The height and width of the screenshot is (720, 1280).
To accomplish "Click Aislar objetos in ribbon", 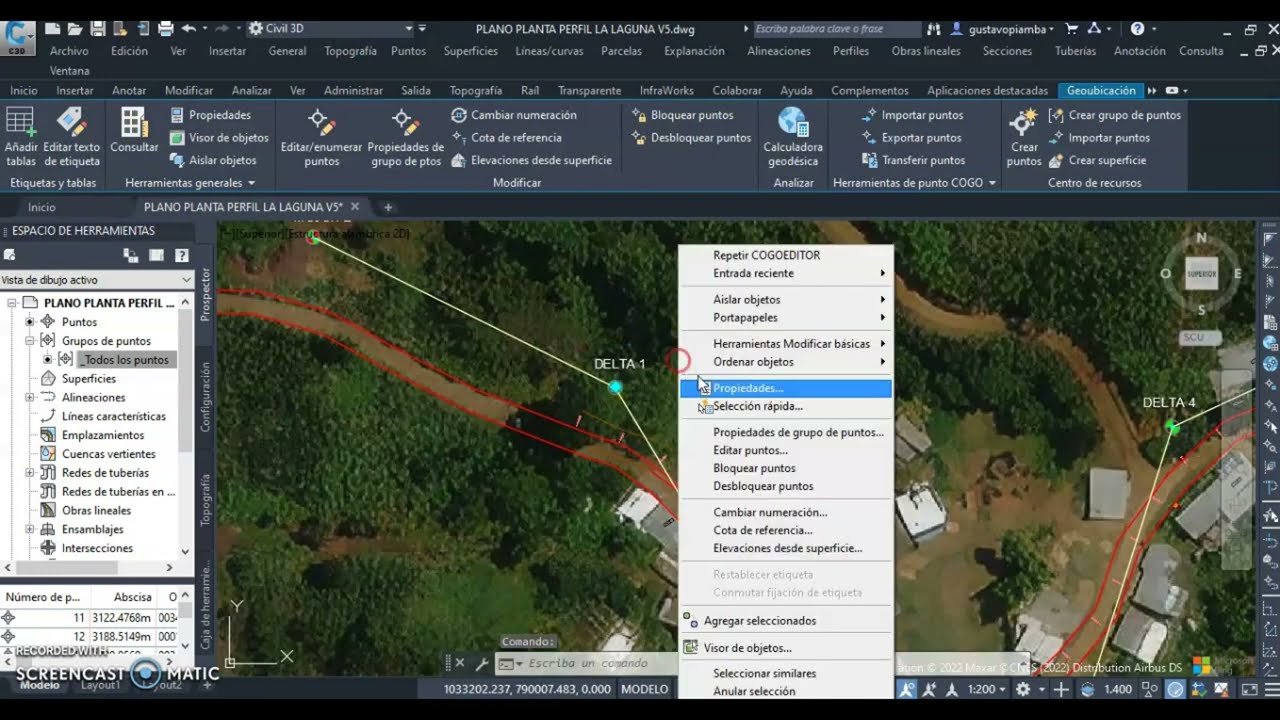I will click(x=212, y=160).
